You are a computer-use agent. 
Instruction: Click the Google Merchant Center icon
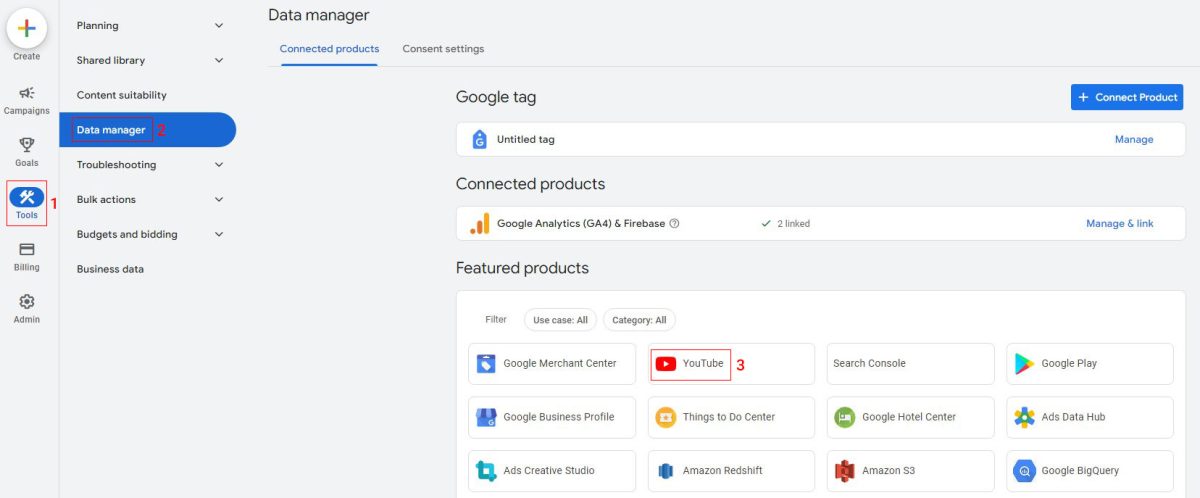486,364
